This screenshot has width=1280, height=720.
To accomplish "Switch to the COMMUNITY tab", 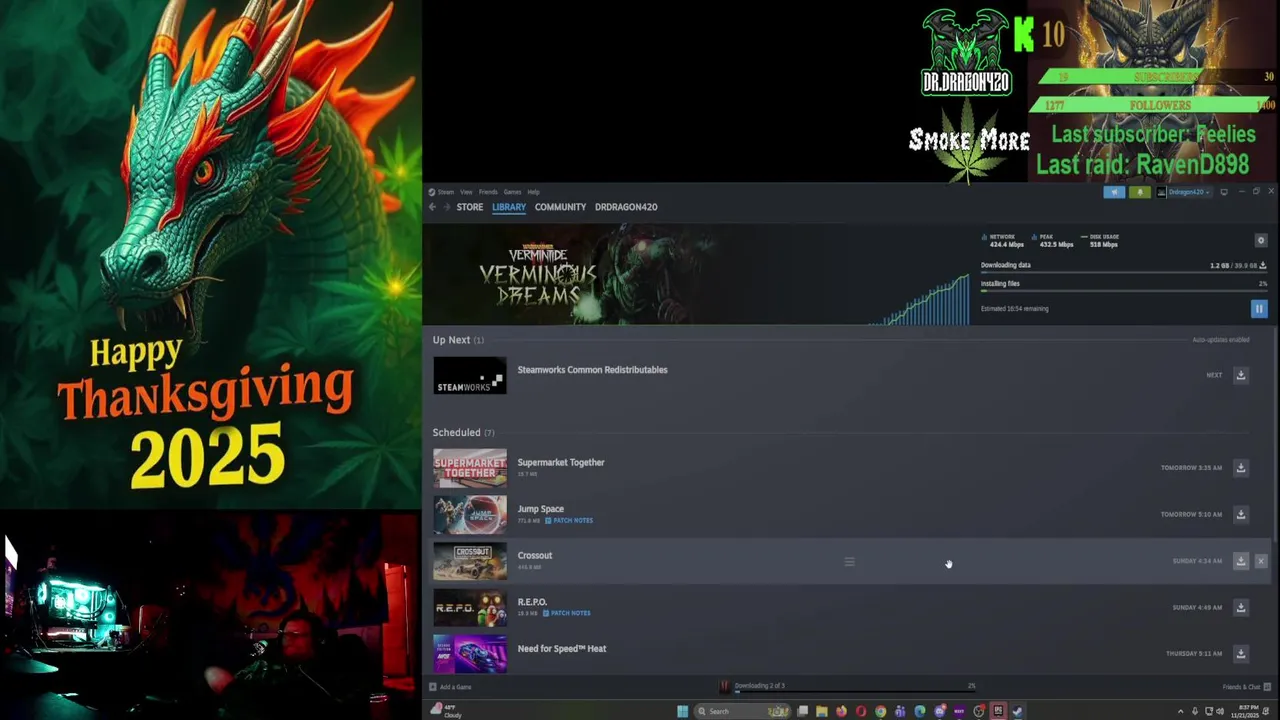I will (560, 207).
